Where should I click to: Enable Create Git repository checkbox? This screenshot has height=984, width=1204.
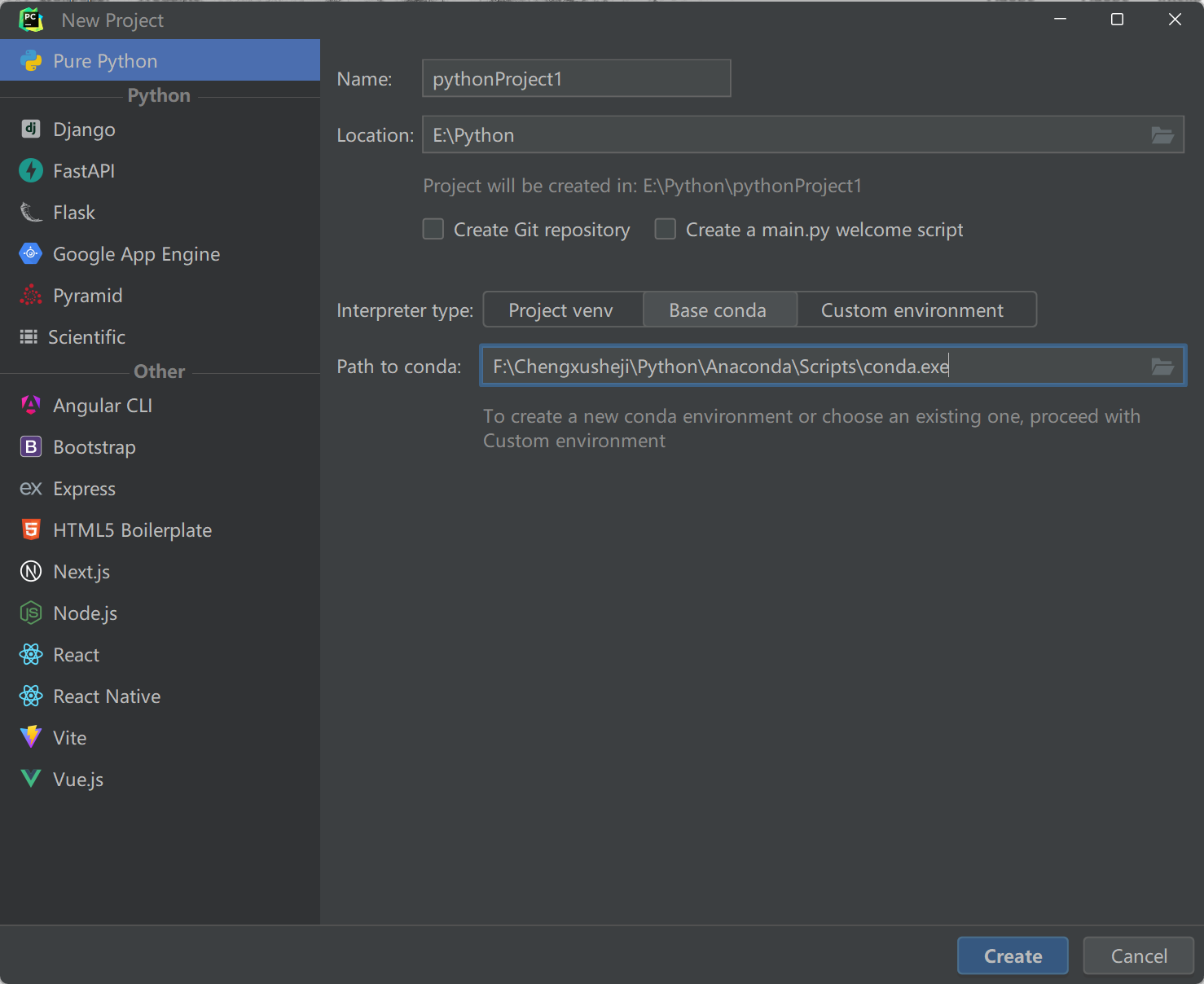[x=433, y=230]
